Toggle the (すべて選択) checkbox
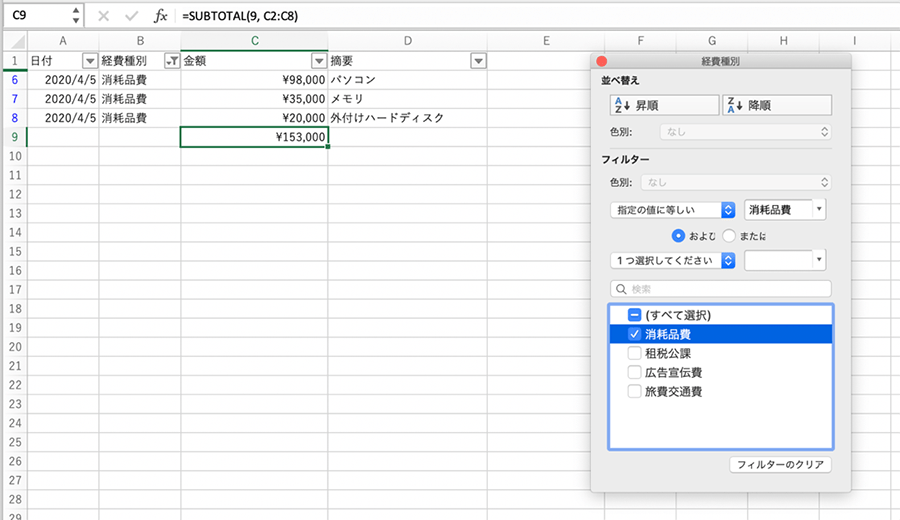 634,315
